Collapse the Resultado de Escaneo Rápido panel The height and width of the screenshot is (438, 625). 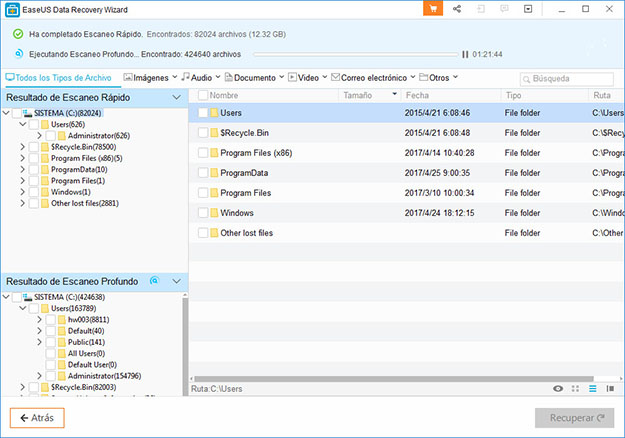point(177,98)
